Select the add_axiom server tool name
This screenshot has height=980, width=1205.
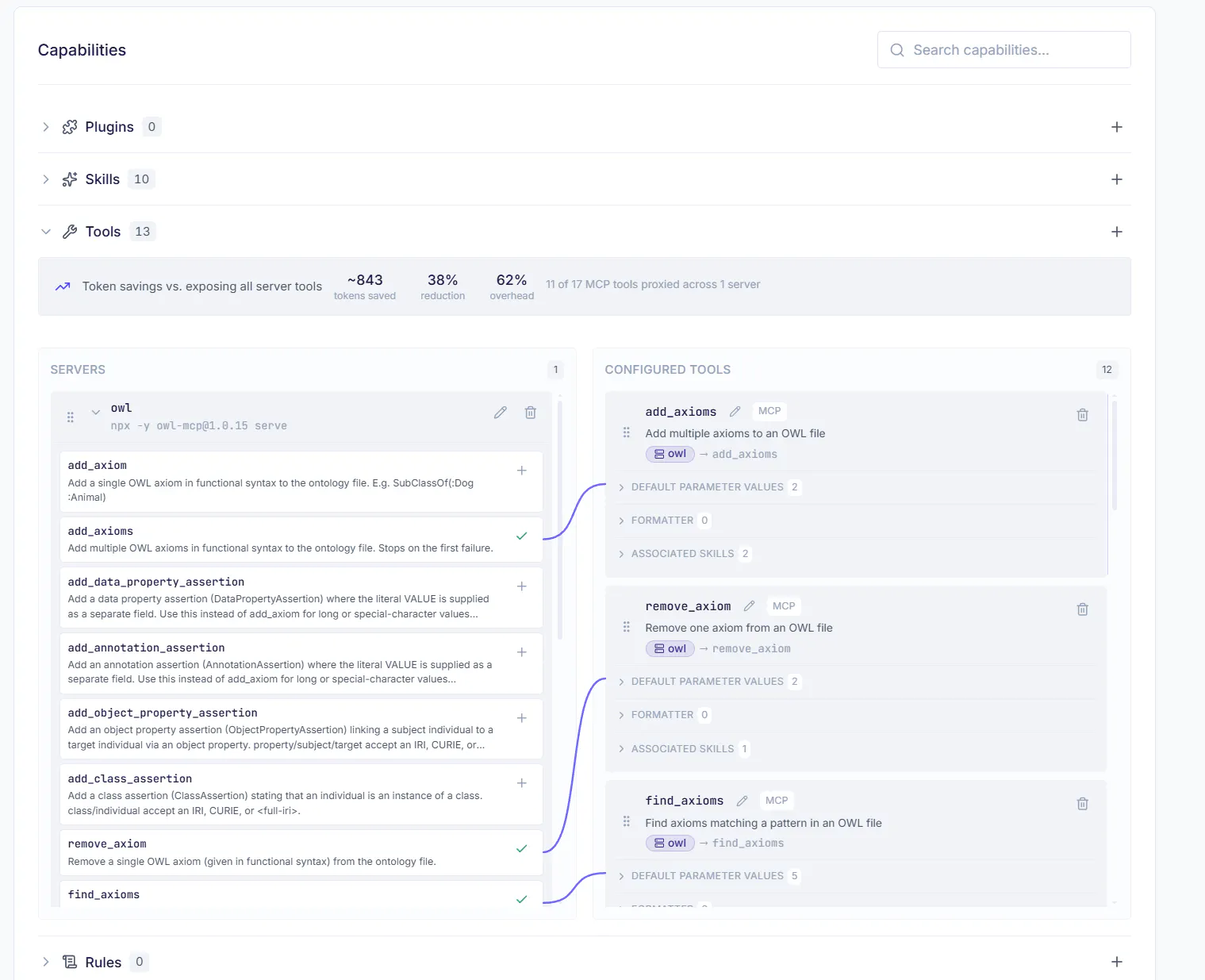pos(98,465)
